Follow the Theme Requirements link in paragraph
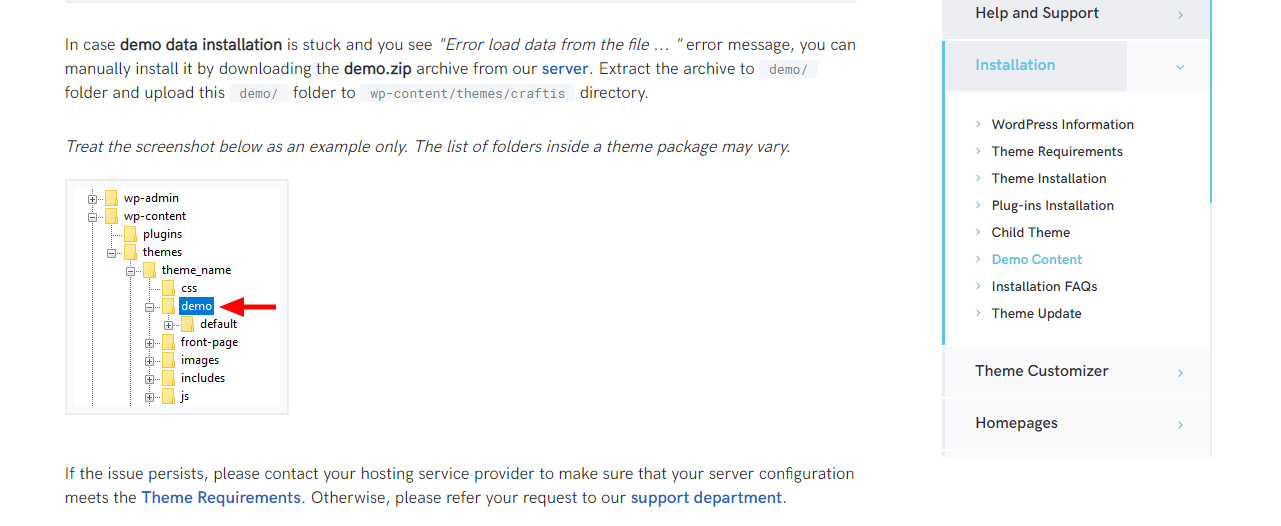The height and width of the screenshot is (526, 1281). tap(221, 497)
